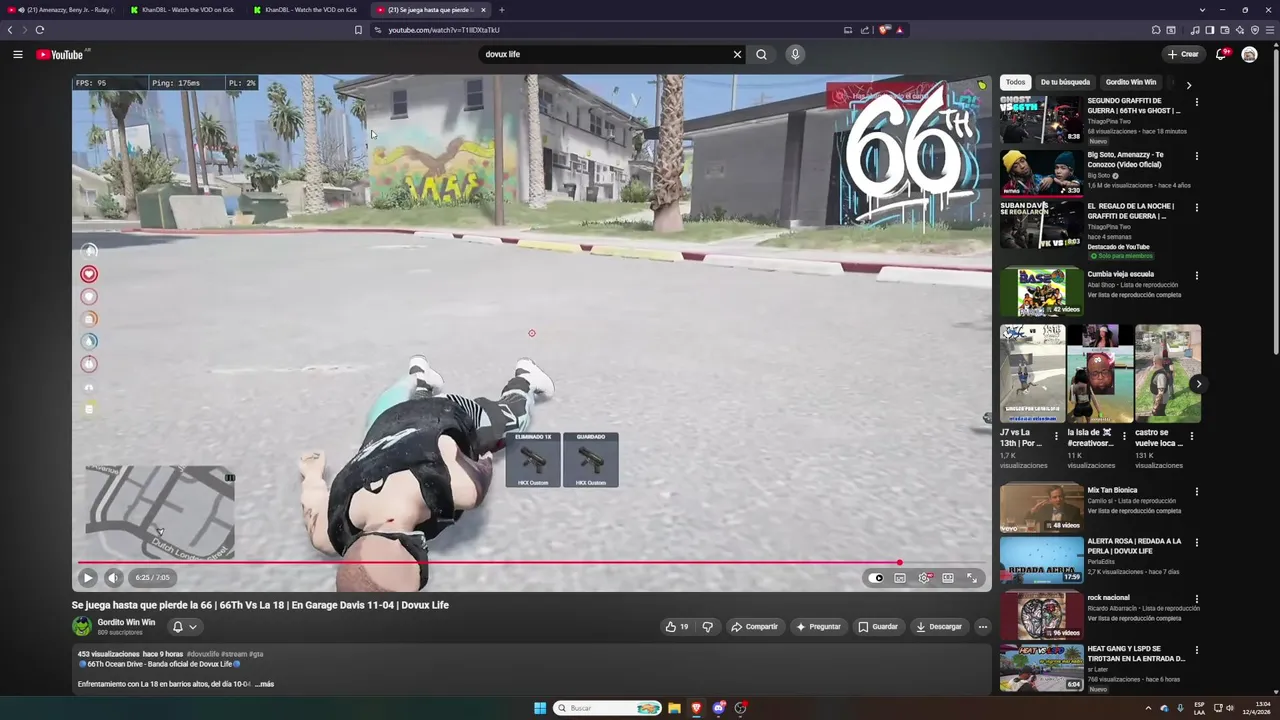Click taskbar Buscar search box
The width and height of the screenshot is (1280, 720).
point(608,708)
